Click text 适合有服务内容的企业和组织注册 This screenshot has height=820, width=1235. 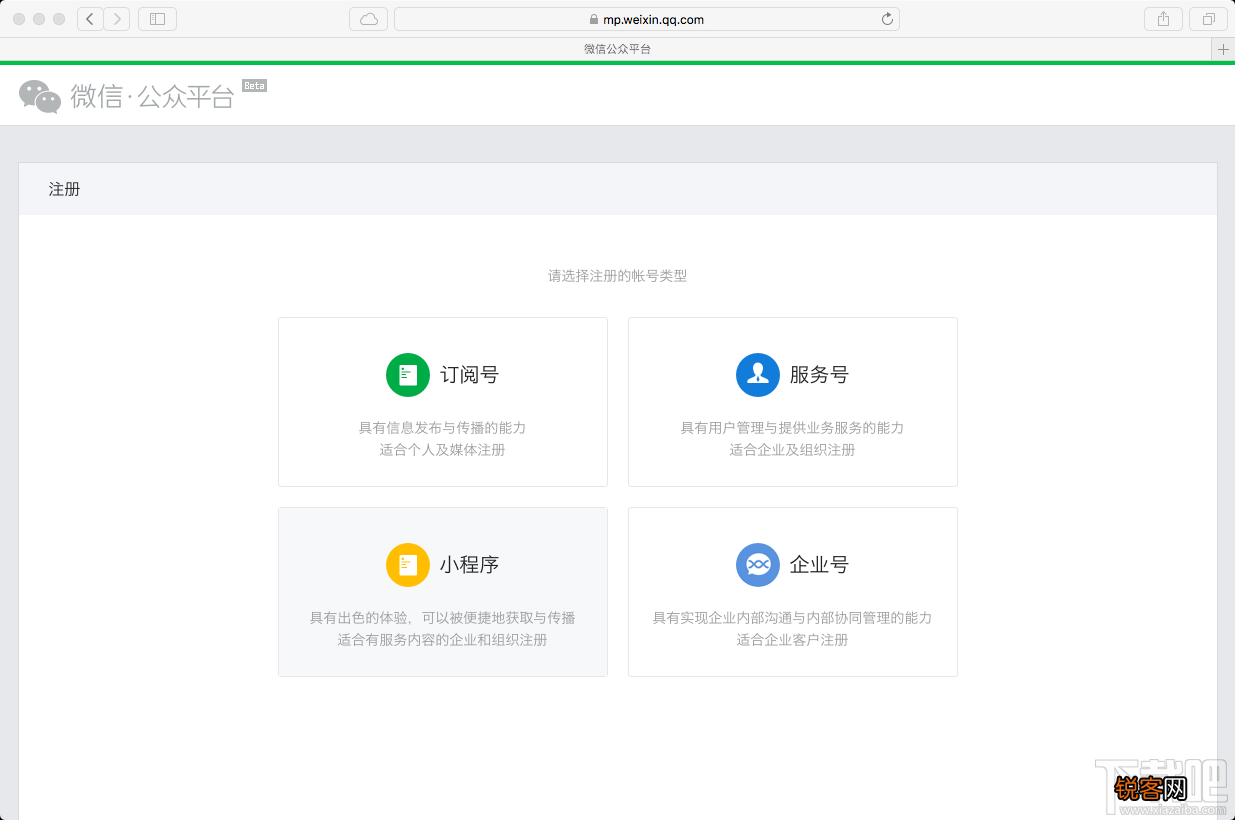tap(442, 640)
